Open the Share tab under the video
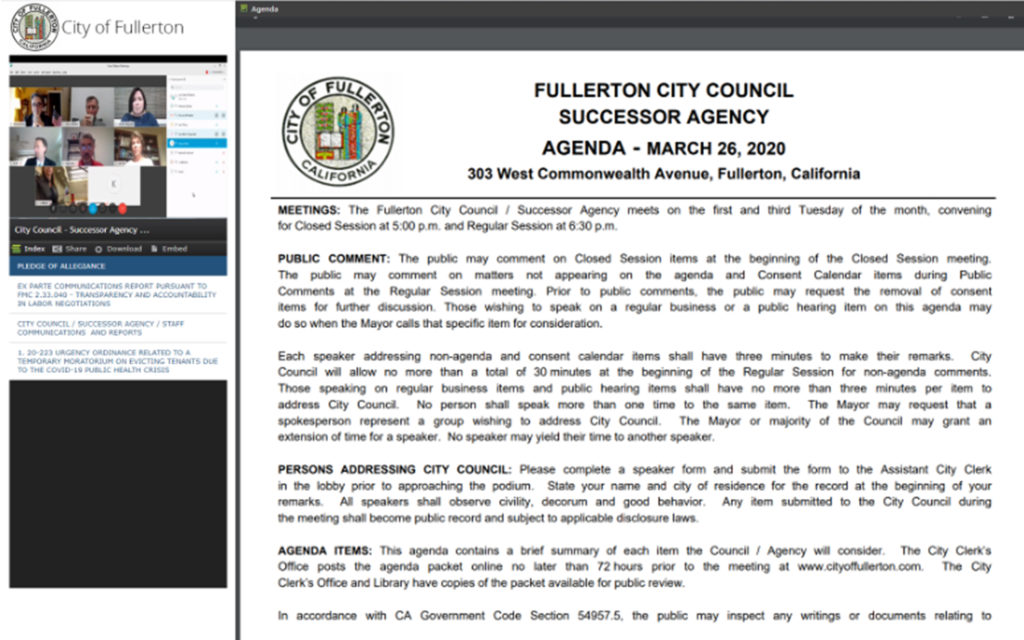The width and height of the screenshot is (1024, 640). point(69,249)
